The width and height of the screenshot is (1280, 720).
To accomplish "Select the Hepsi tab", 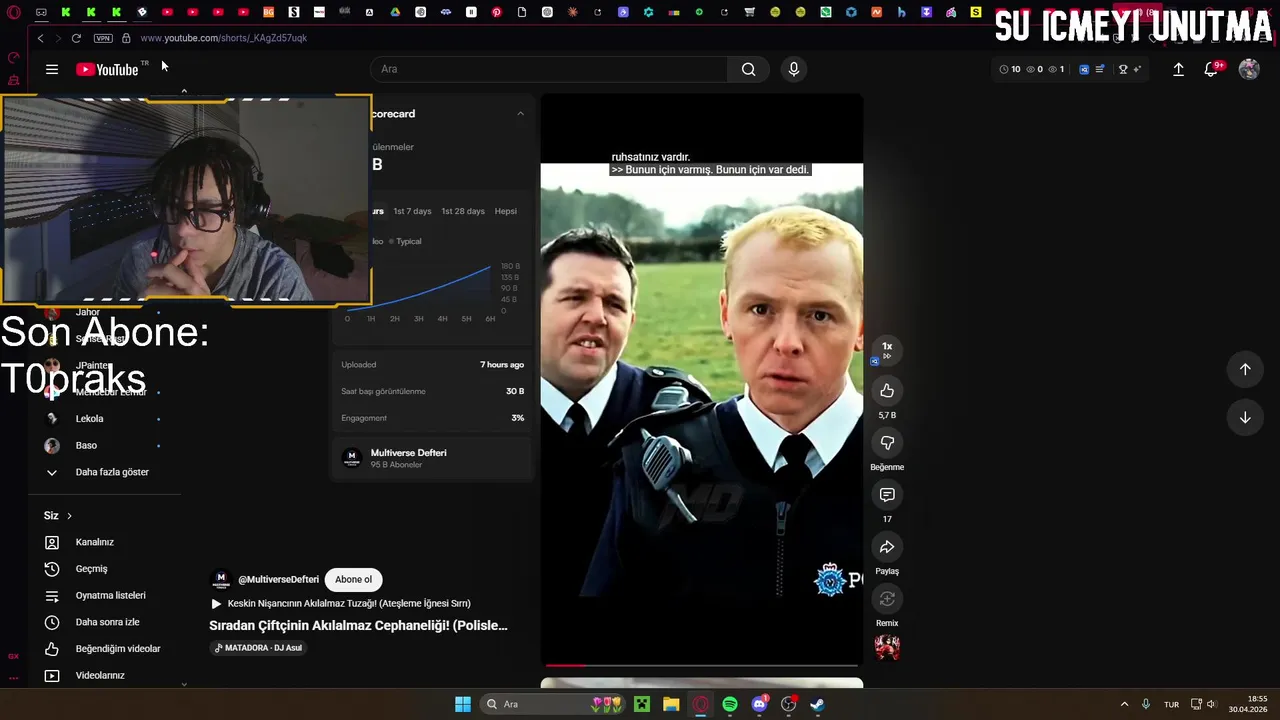I will [x=506, y=211].
